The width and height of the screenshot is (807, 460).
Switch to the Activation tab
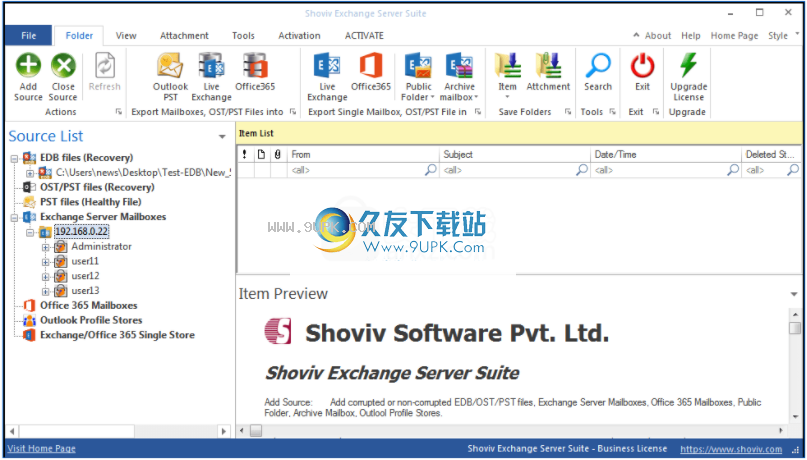300,36
